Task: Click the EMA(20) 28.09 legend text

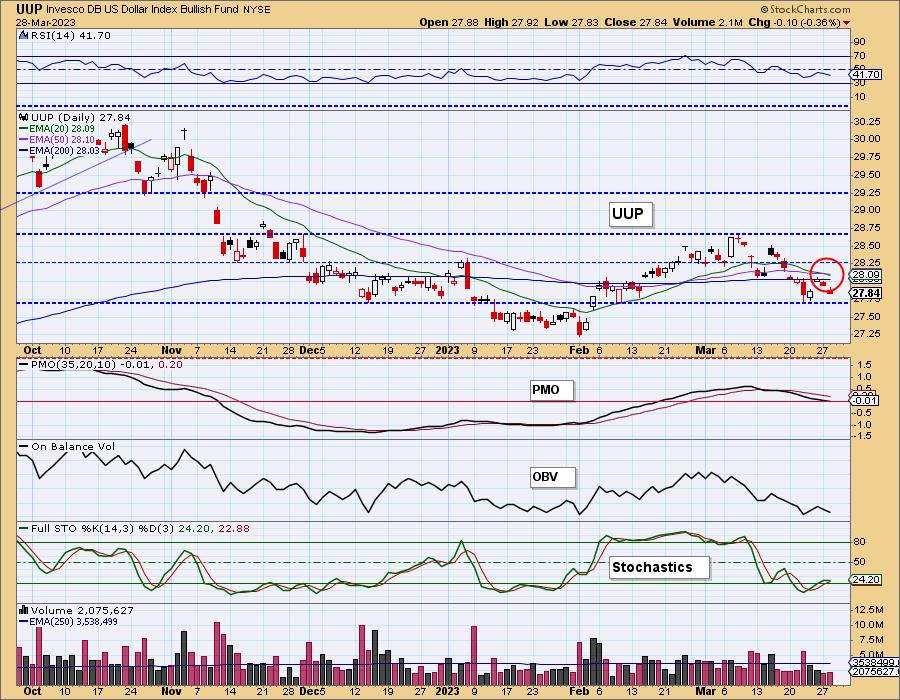Action: coord(61,129)
